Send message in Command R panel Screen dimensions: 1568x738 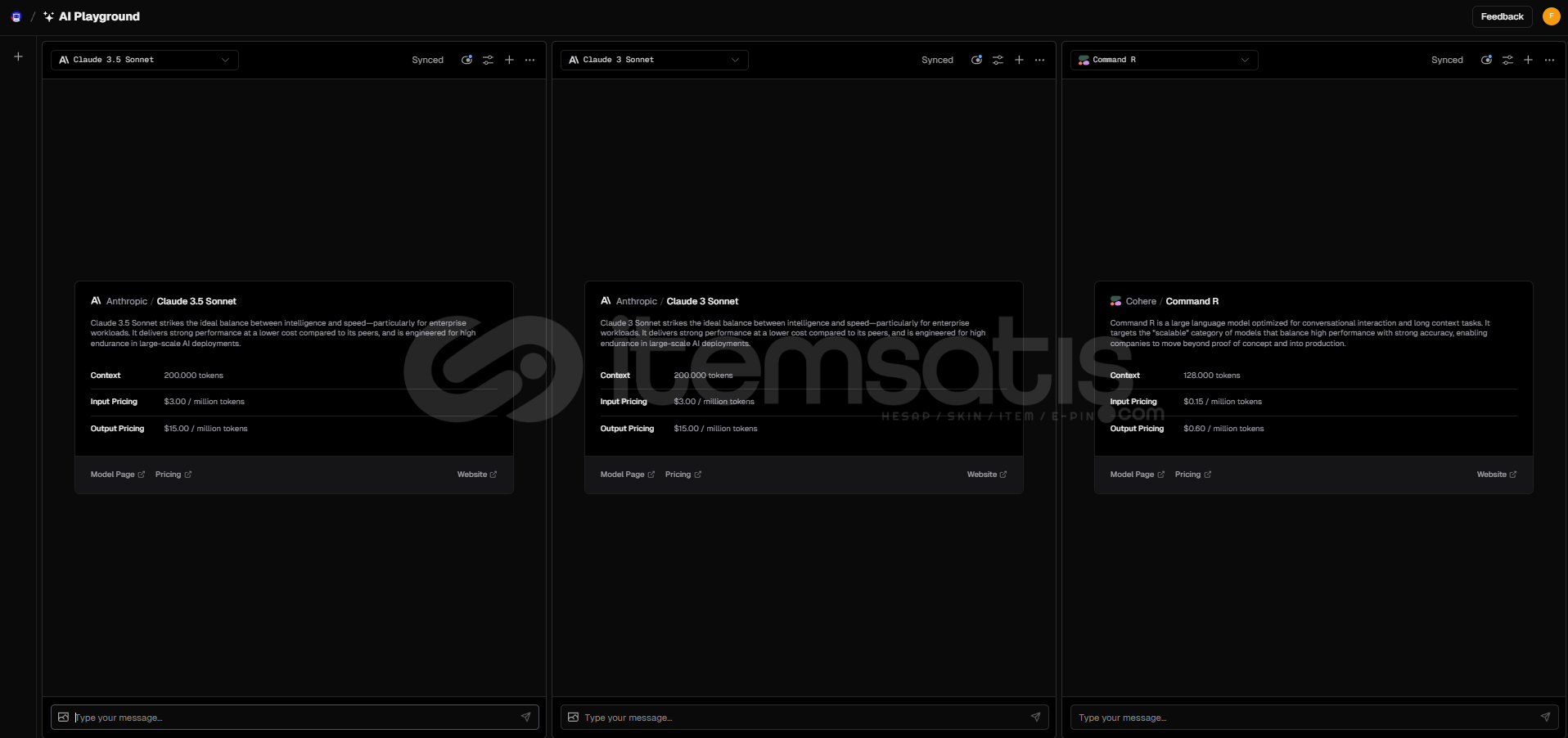tap(1545, 717)
